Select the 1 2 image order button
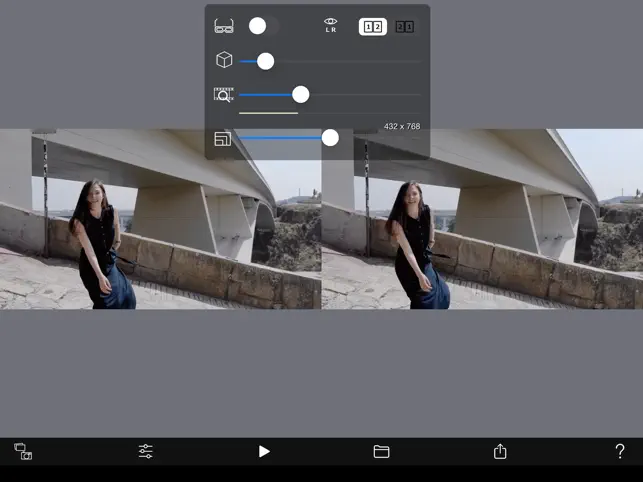 pos(373,27)
